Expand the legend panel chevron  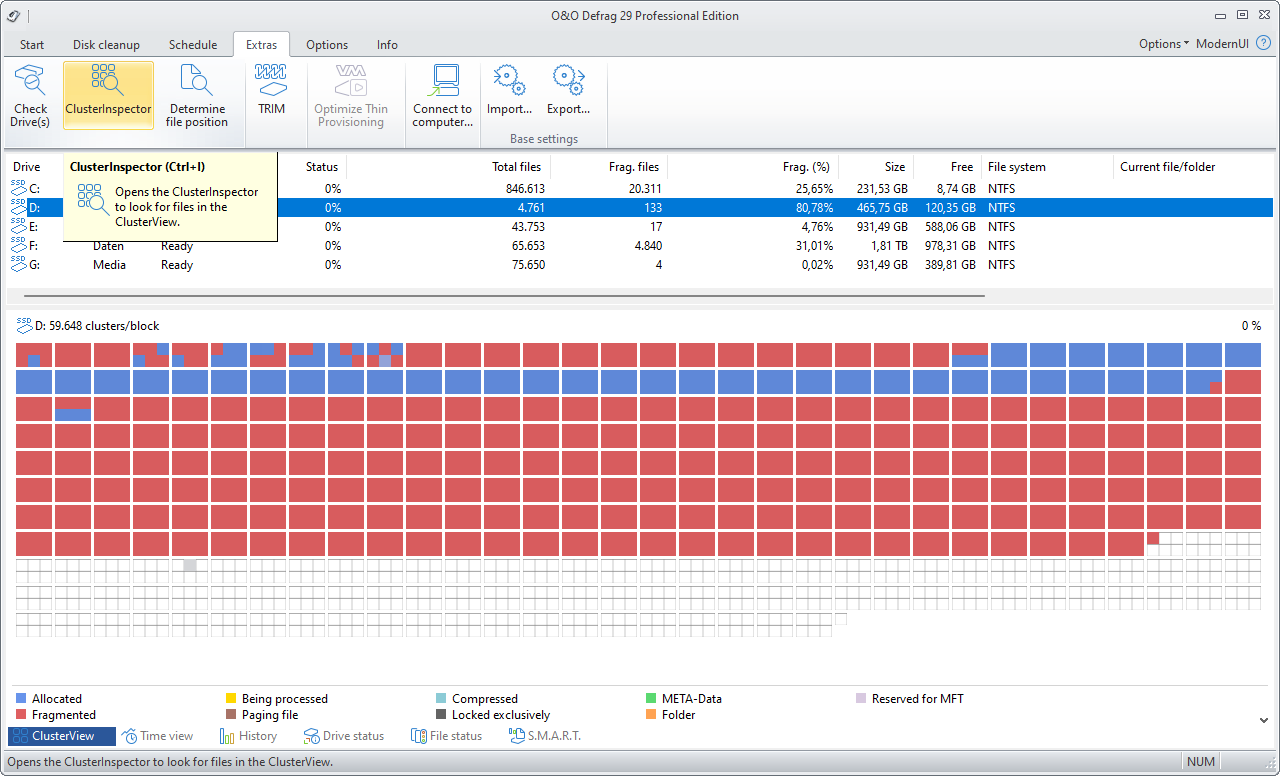[1263, 720]
